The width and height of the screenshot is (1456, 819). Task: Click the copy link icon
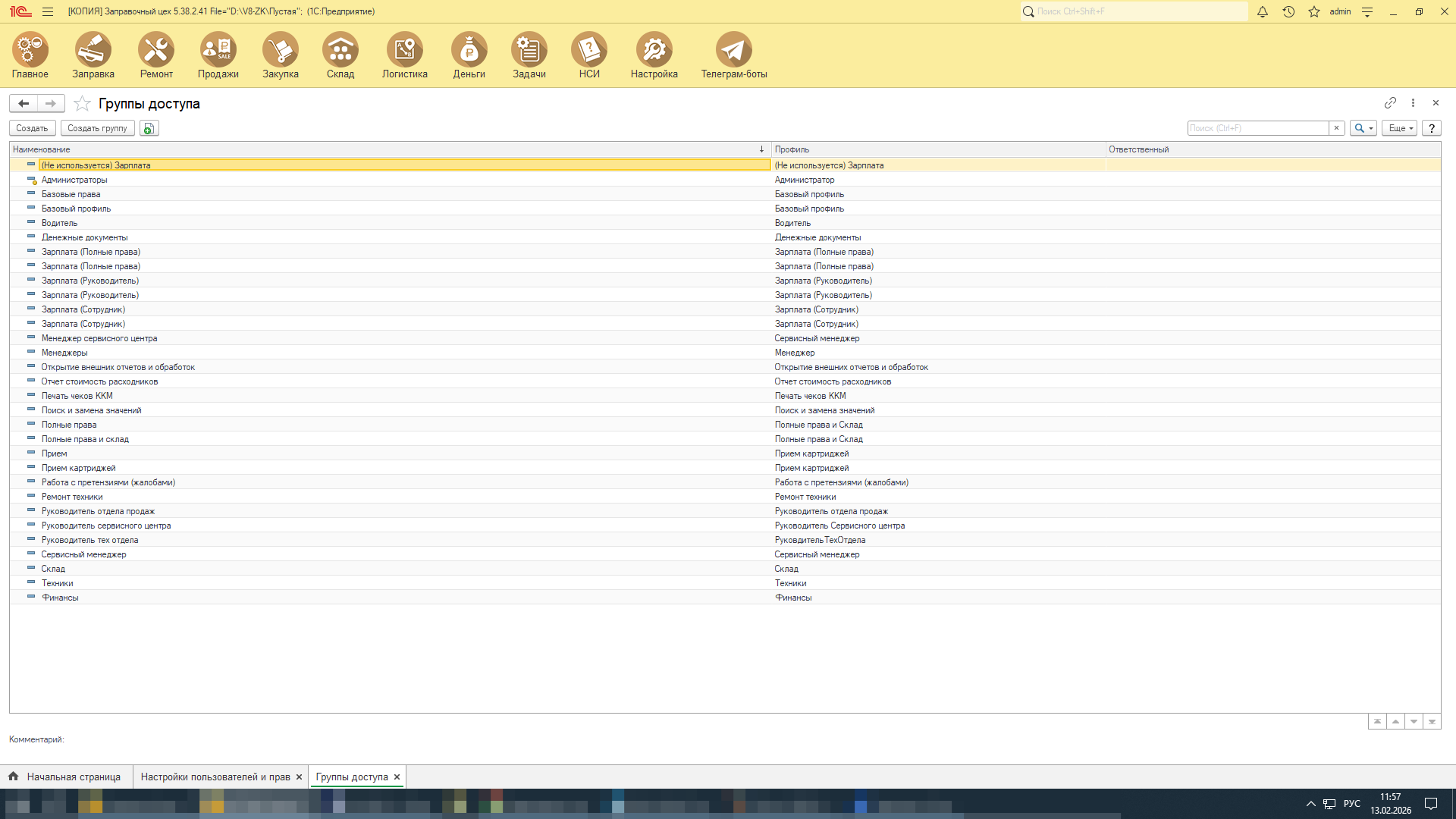point(1390,103)
